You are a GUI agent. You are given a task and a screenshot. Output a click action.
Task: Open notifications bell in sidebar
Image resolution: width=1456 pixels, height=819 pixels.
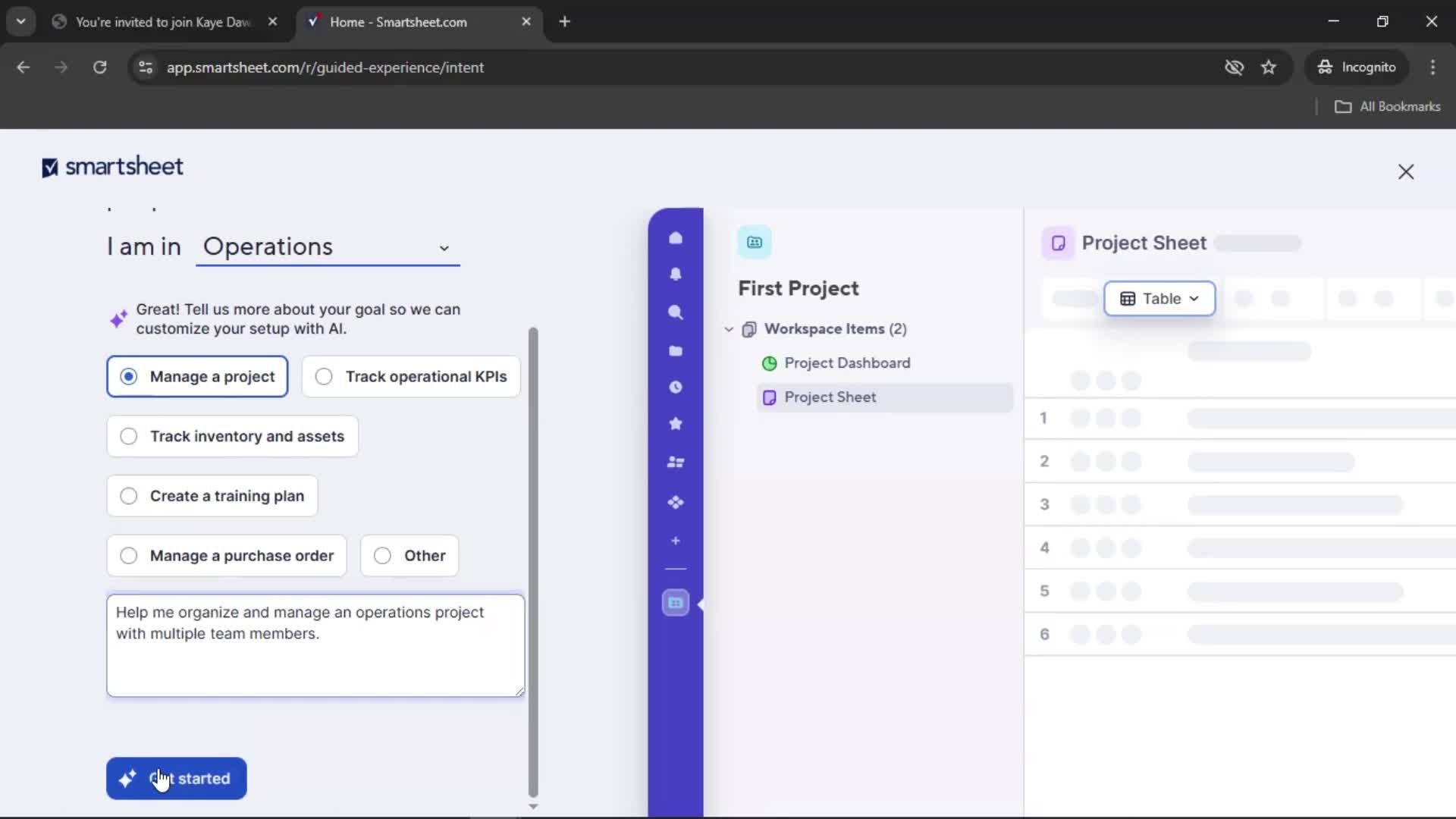coord(675,275)
